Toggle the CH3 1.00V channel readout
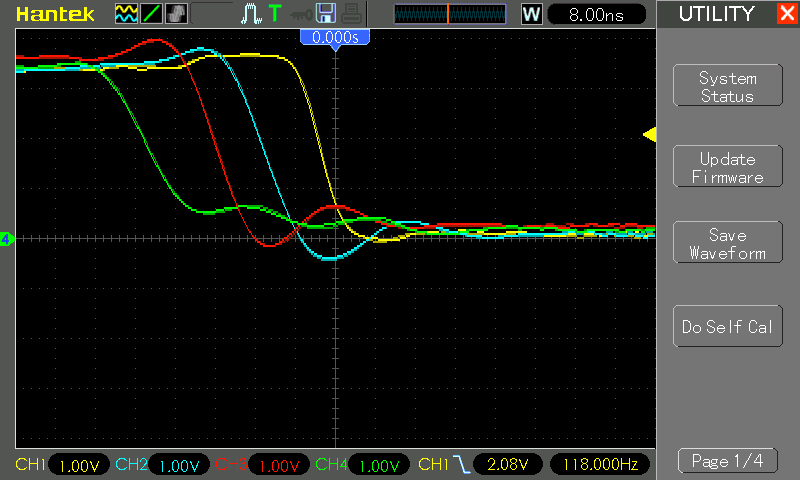Image resolution: width=800 pixels, height=480 pixels. pyautogui.click(x=262, y=465)
